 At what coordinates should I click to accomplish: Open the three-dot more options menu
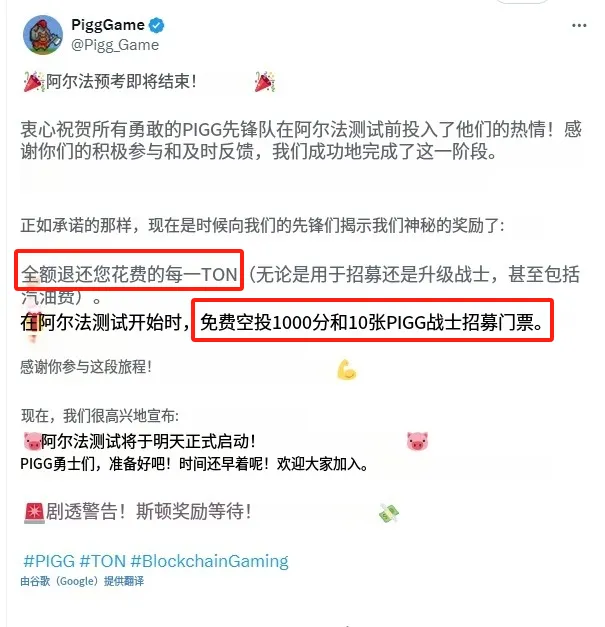click(x=579, y=26)
